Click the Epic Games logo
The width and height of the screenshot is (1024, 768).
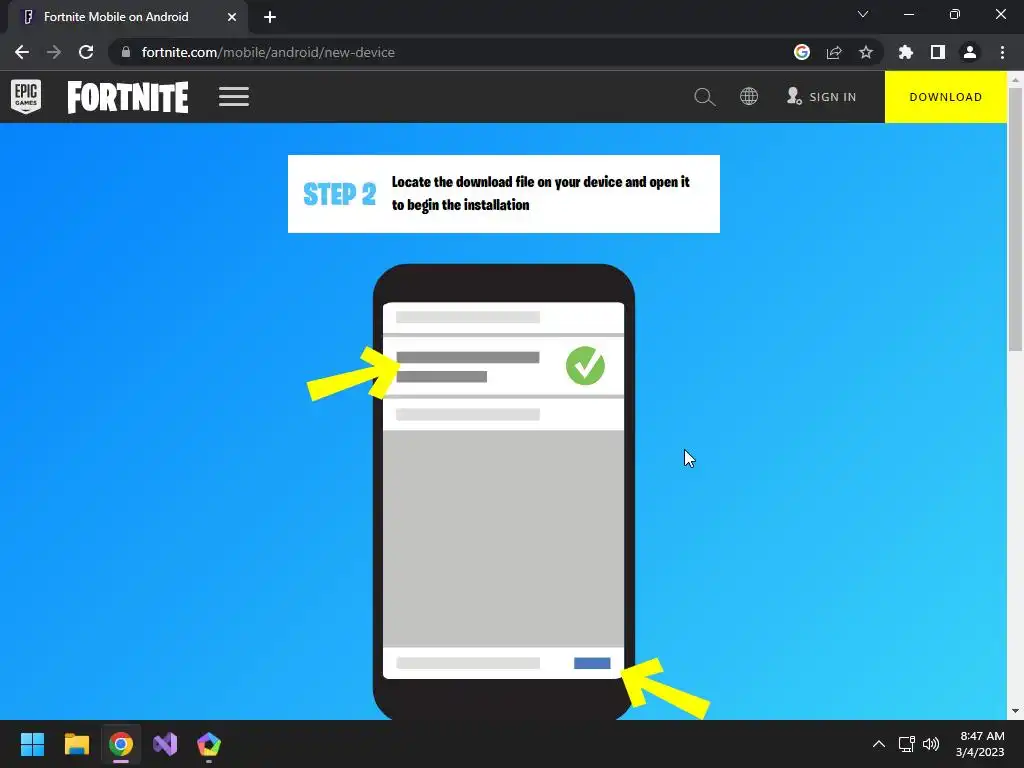[x=26, y=97]
